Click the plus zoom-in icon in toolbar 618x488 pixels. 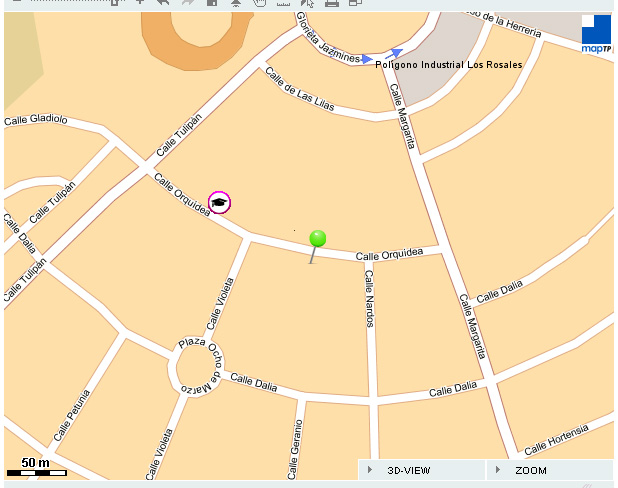(140, 3)
